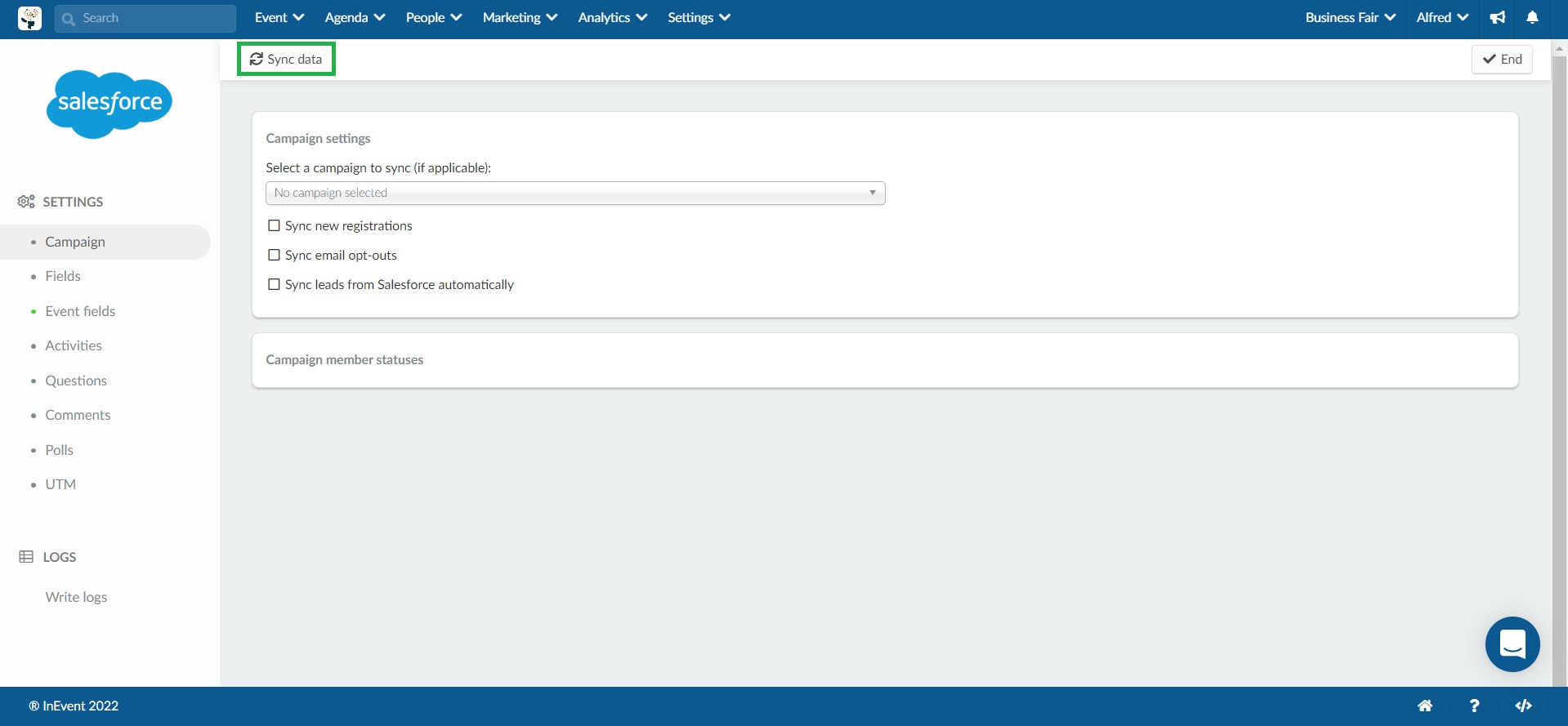Viewport: 1568px width, 726px height.
Task: Enable Sync new registrations checkbox
Action: [x=275, y=225]
